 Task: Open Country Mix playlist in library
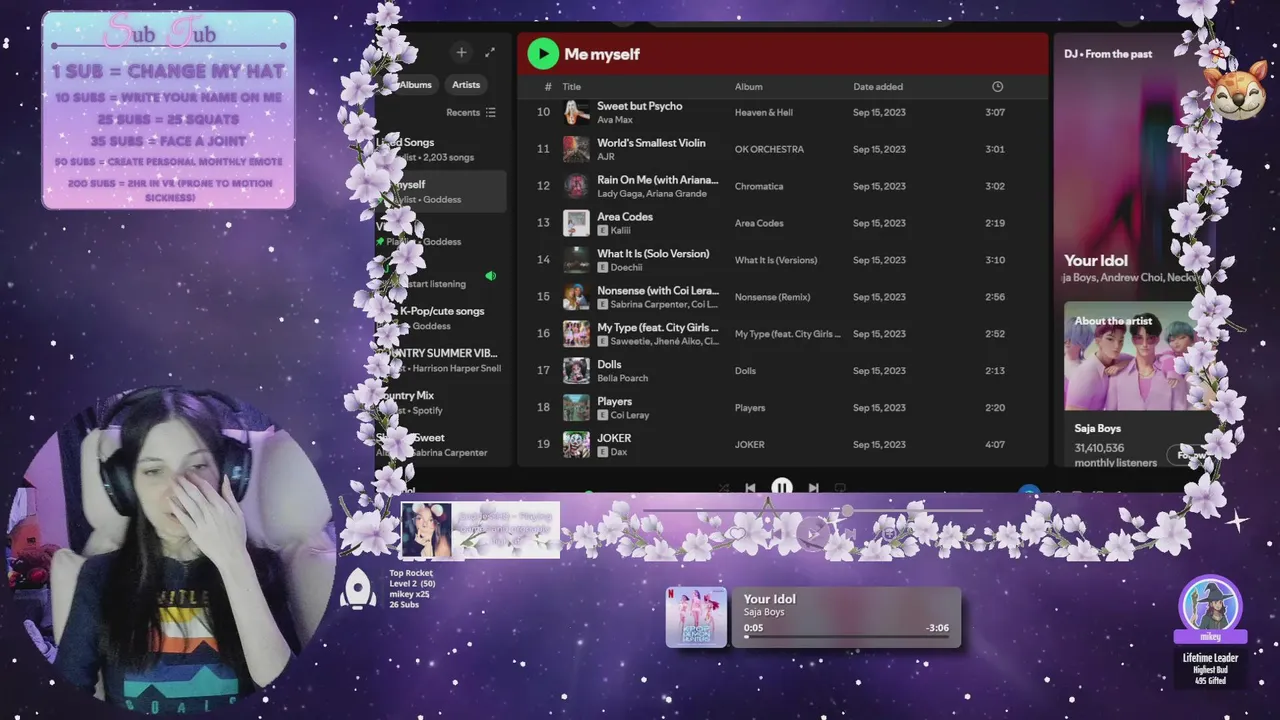[x=440, y=402]
